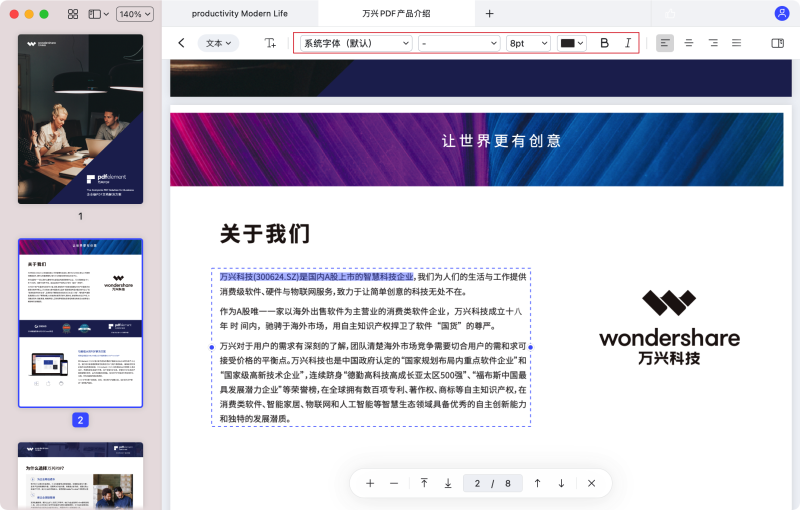Jump to last page icon
Image resolution: width=800 pixels, height=510 pixels.
tap(448, 483)
